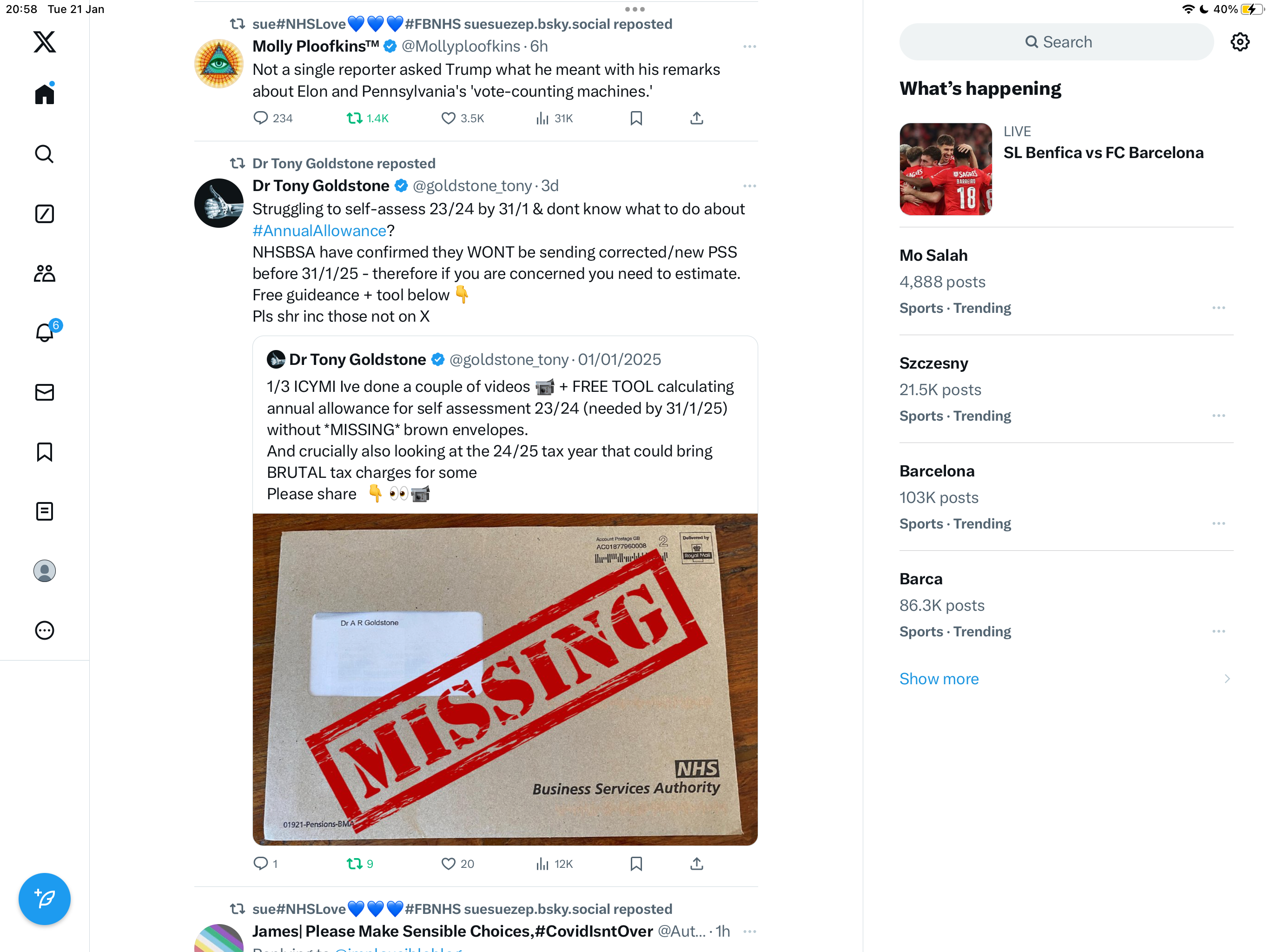Click the compose new post button
The image size is (1270, 952).
point(44,899)
